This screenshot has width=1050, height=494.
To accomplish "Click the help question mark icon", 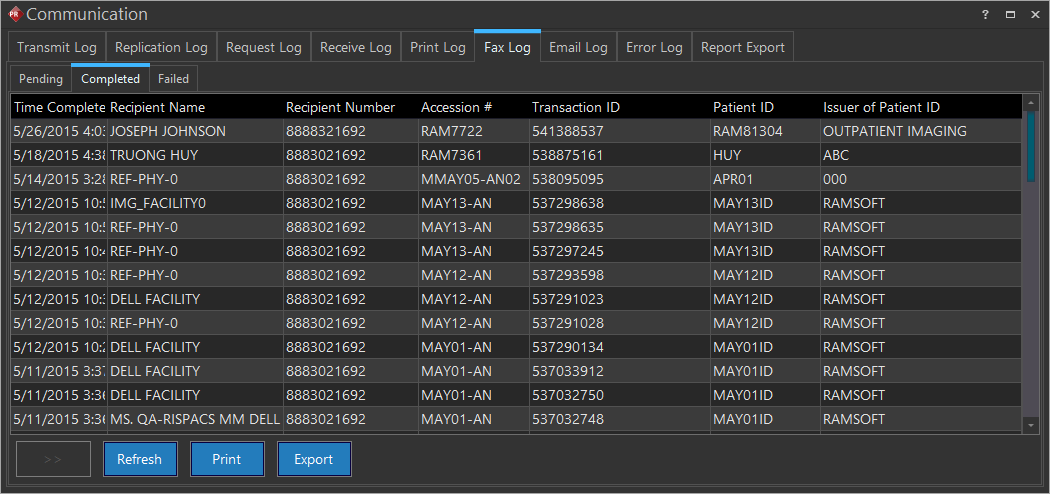I will [x=985, y=14].
